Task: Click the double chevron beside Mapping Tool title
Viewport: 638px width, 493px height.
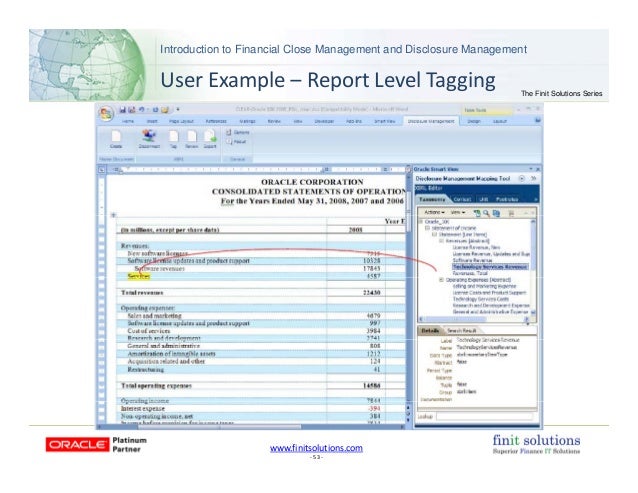Action: 533,179
